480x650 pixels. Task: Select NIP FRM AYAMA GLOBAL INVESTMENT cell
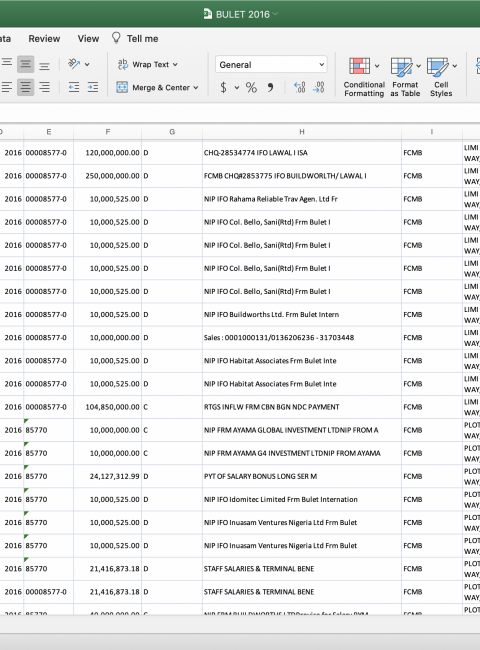[x=302, y=430]
